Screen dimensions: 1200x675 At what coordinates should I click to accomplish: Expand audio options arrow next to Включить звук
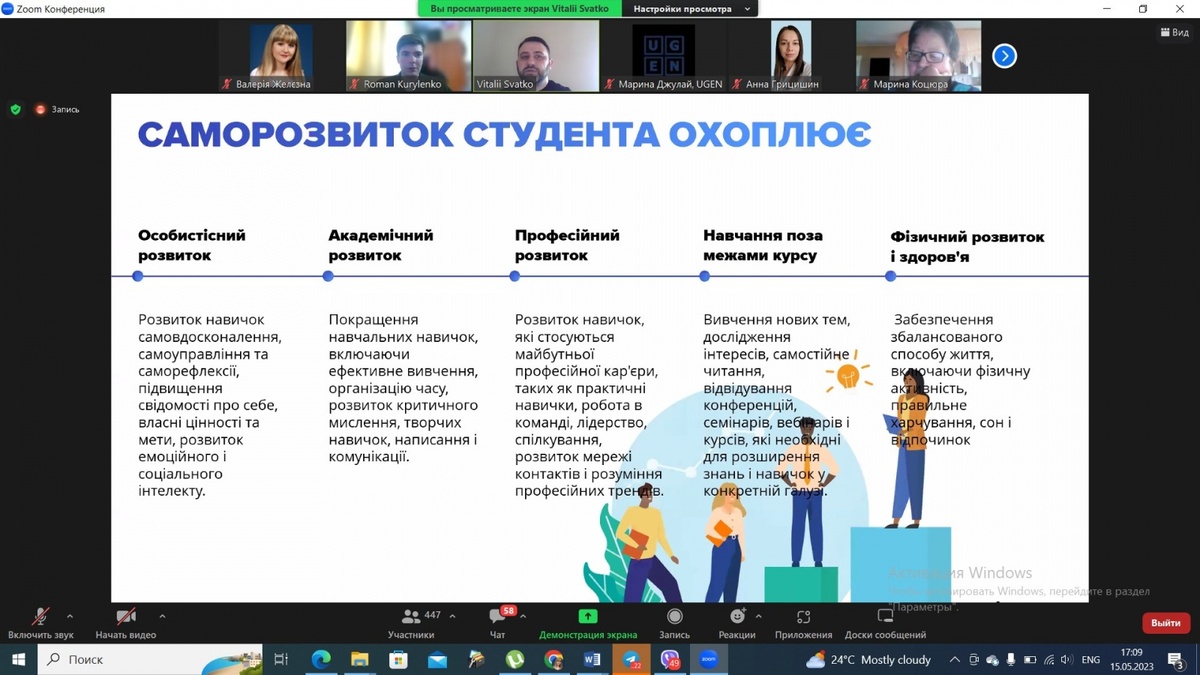[x=70, y=616]
